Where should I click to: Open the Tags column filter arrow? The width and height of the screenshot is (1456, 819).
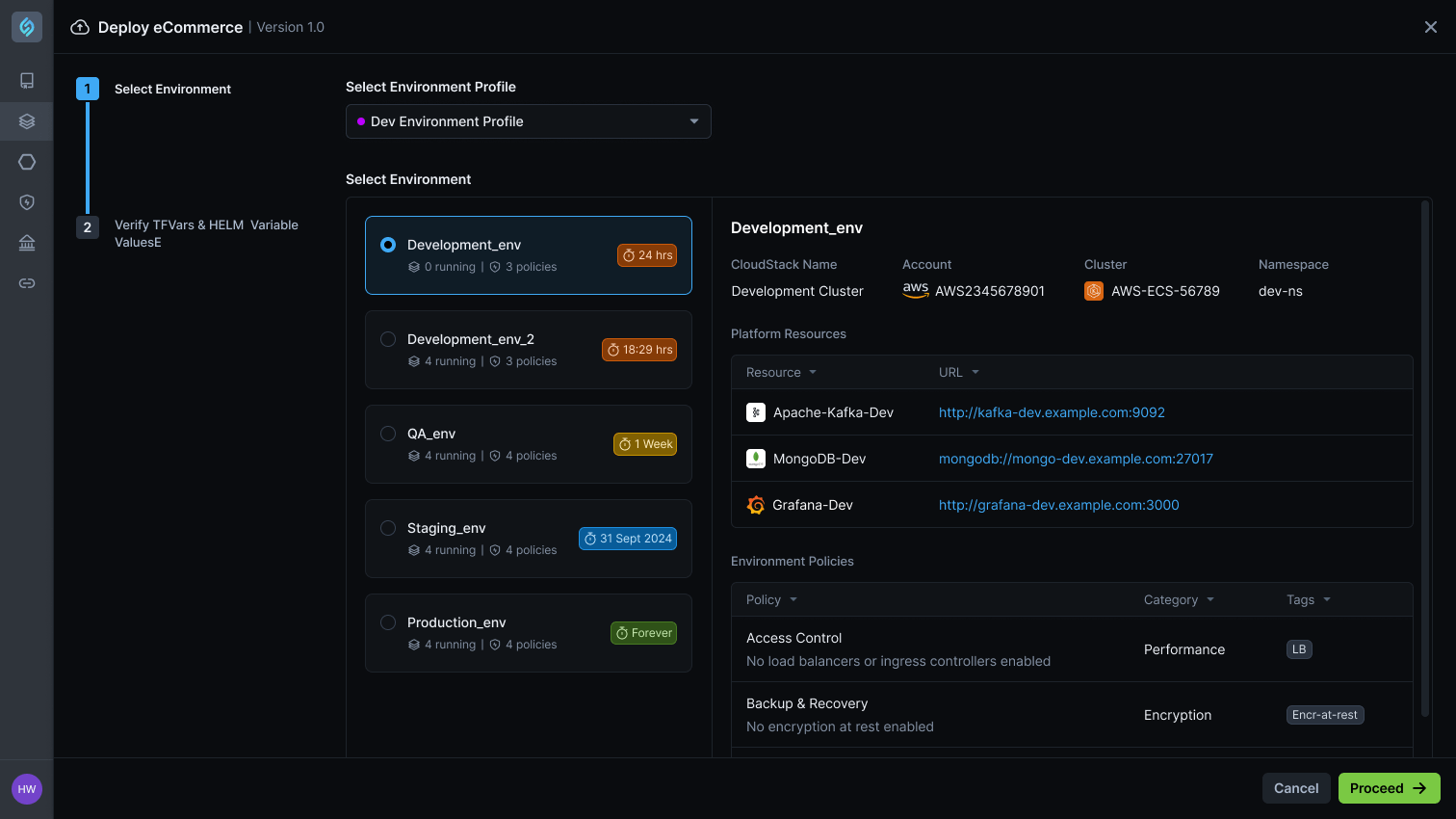pyautogui.click(x=1327, y=599)
